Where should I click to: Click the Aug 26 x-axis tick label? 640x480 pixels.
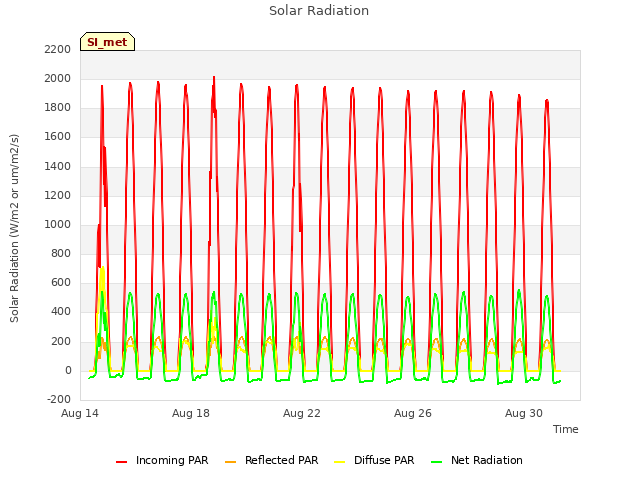click(413, 413)
